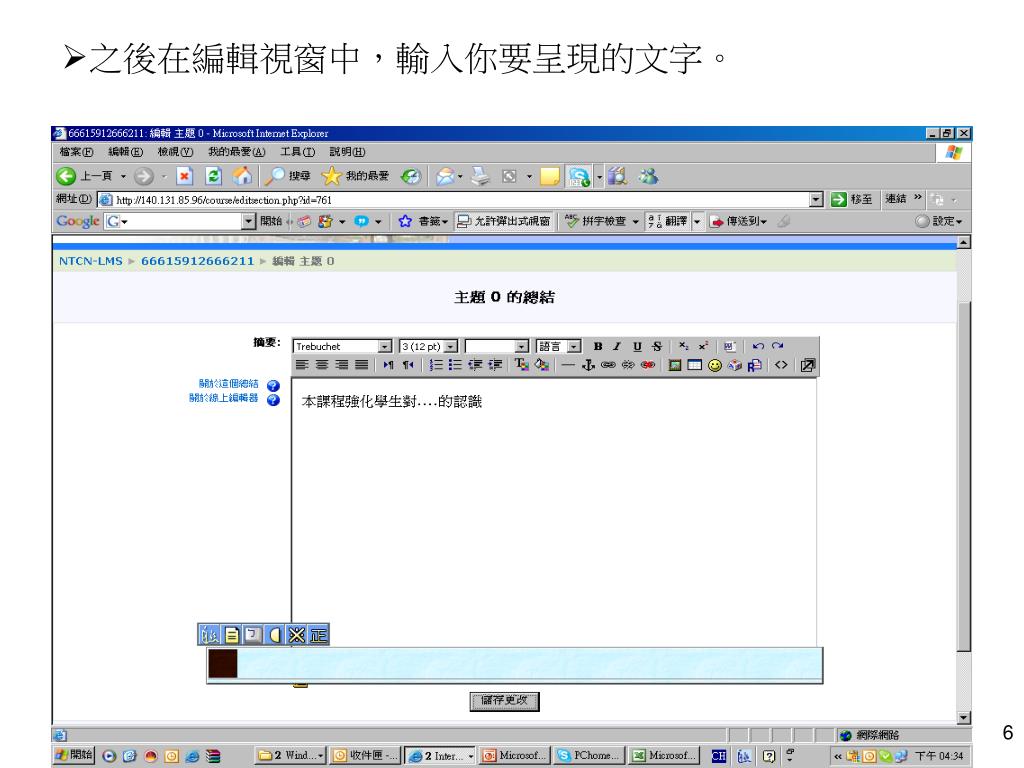Toggle italic formatting in the editor
This screenshot has height=768, width=1024.
coord(616,346)
